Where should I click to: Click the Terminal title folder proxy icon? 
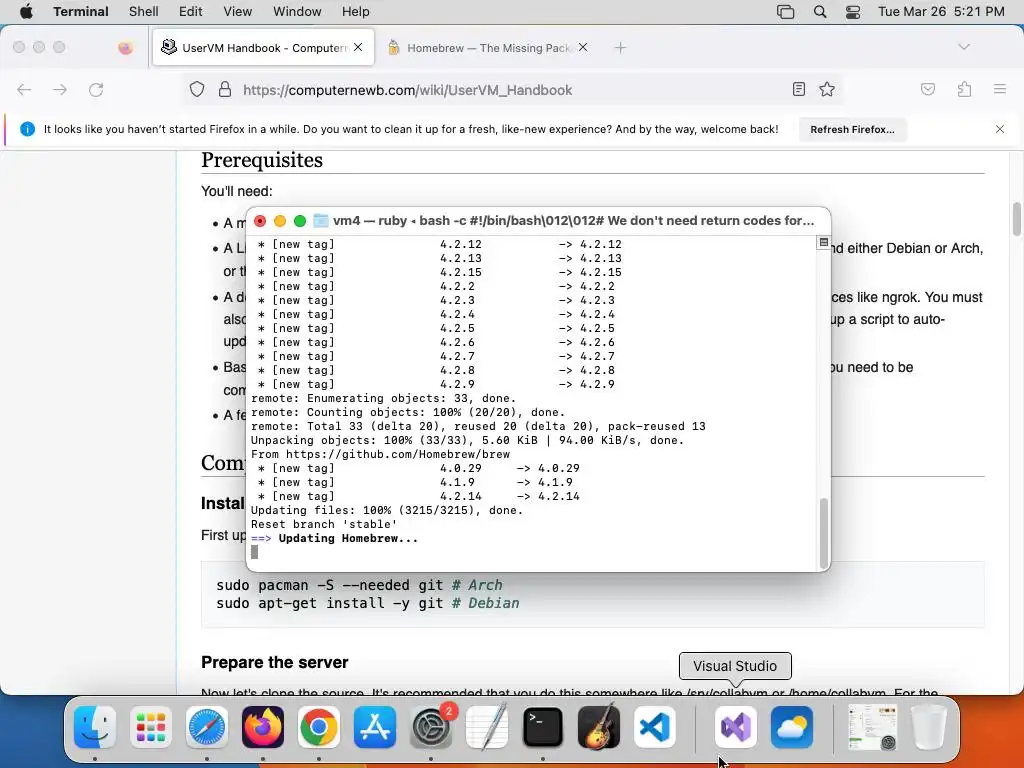tap(321, 221)
